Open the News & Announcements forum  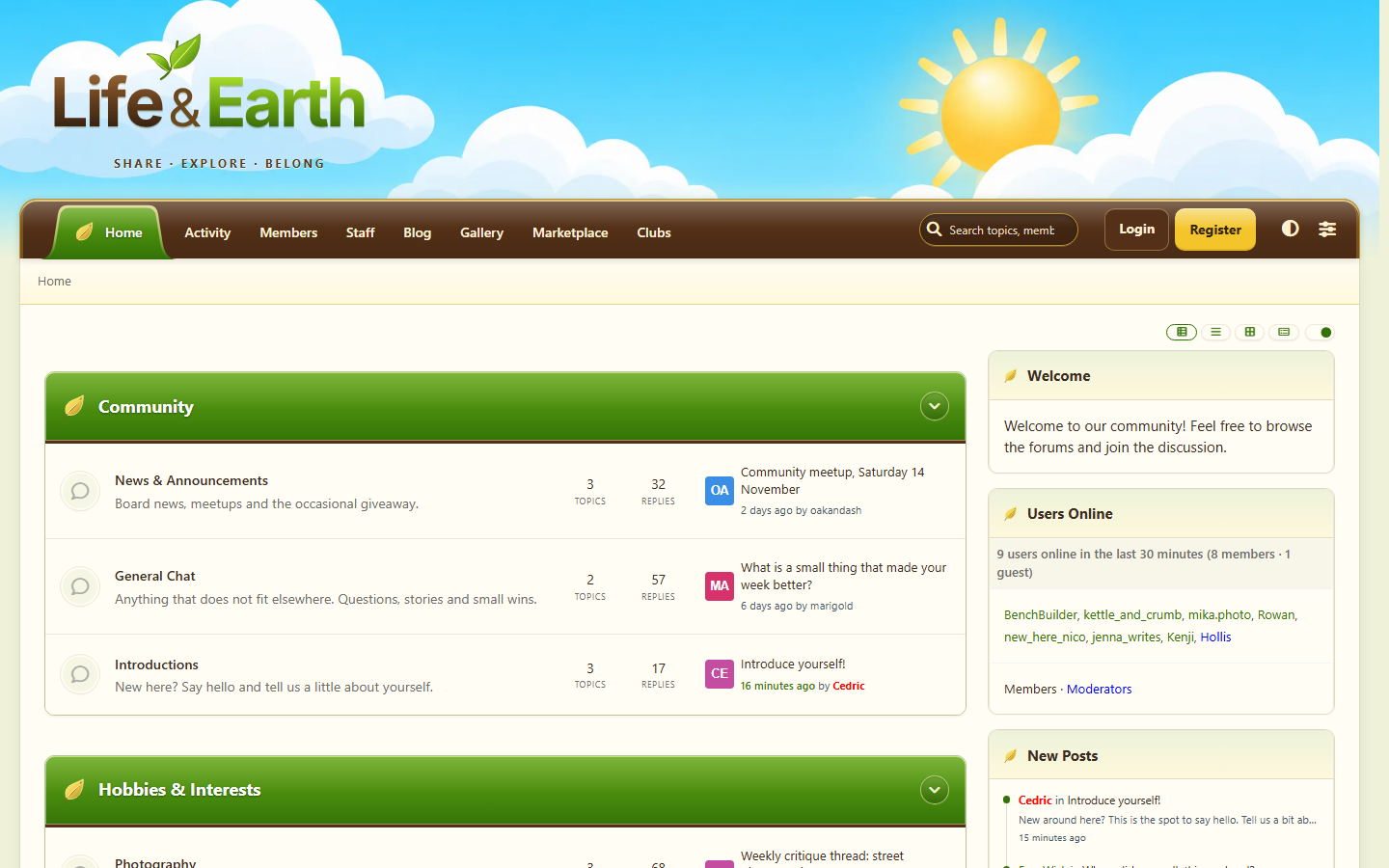(191, 480)
